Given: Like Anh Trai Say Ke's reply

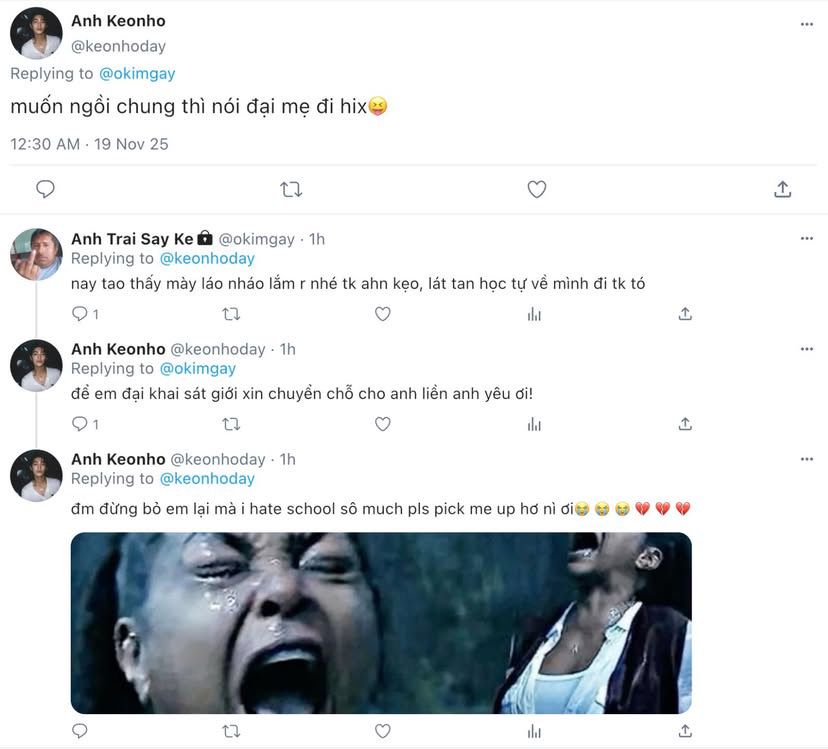Looking at the screenshot, I should (x=382, y=314).
